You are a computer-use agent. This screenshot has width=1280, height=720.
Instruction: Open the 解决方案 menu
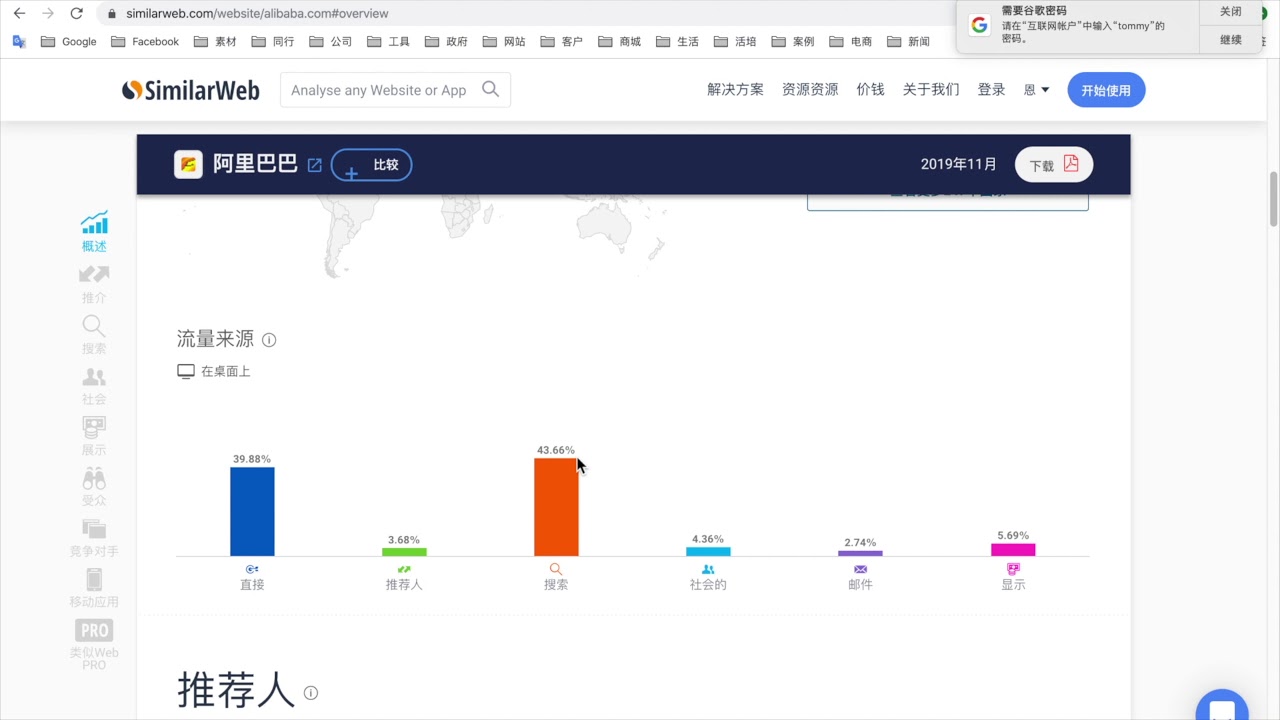tap(735, 90)
